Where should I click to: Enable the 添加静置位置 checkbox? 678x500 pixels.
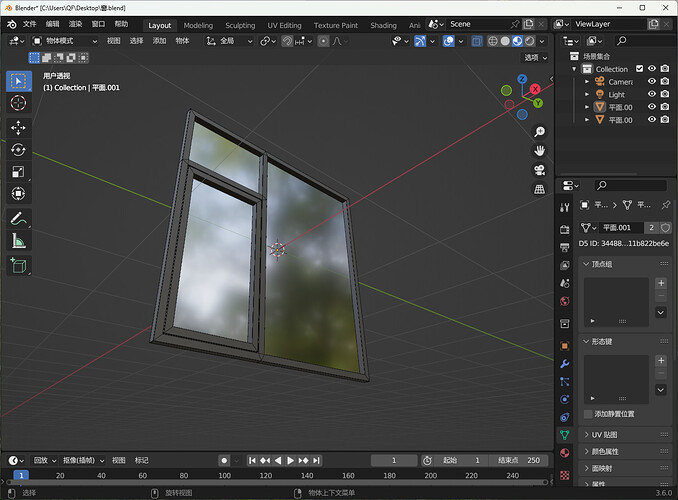[x=587, y=413]
